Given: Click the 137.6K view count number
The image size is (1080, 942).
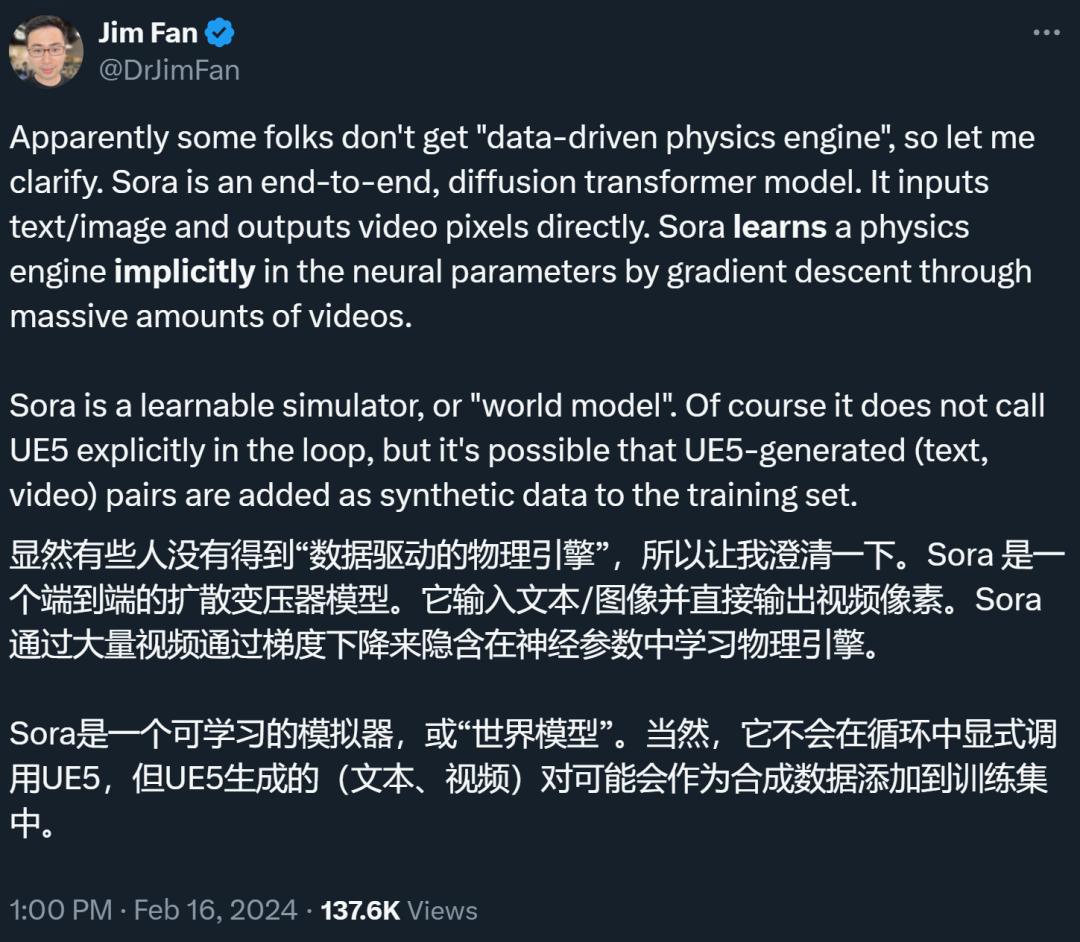Looking at the screenshot, I should click(x=360, y=910).
